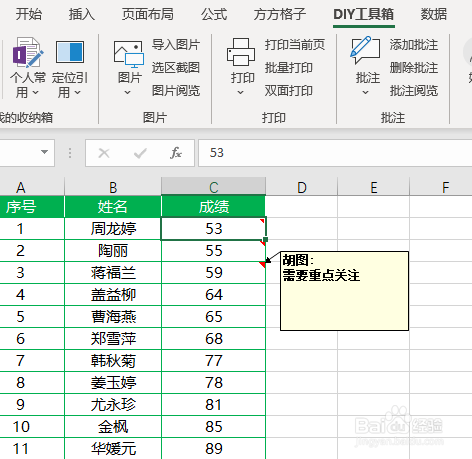
Task: Confirm entry with the checkmark icon
Action: pyautogui.click(x=140, y=153)
